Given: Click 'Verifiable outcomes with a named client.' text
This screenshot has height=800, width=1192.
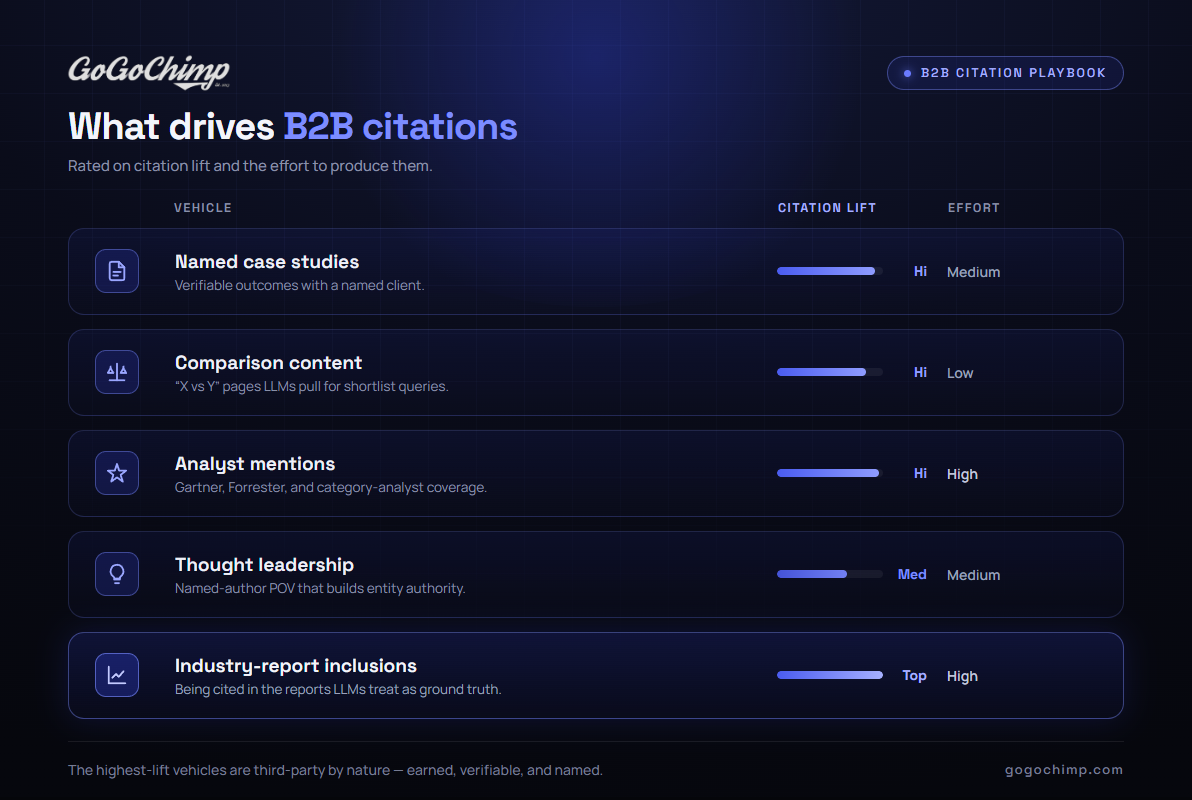Looking at the screenshot, I should [300, 285].
